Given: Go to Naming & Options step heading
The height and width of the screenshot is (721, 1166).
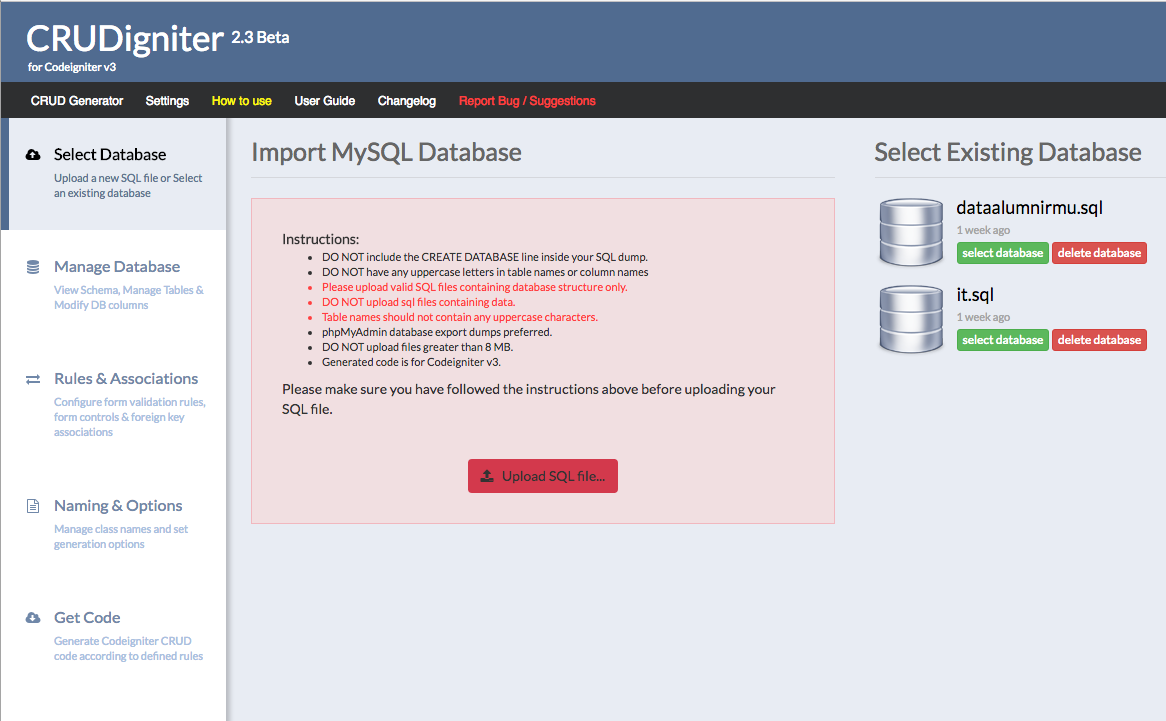Looking at the screenshot, I should (118, 506).
